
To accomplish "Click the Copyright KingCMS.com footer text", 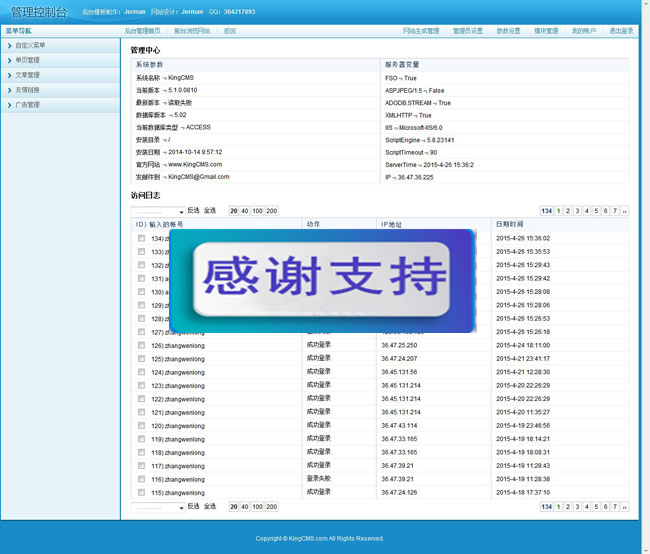I will pyautogui.click(x=320, y=539).
